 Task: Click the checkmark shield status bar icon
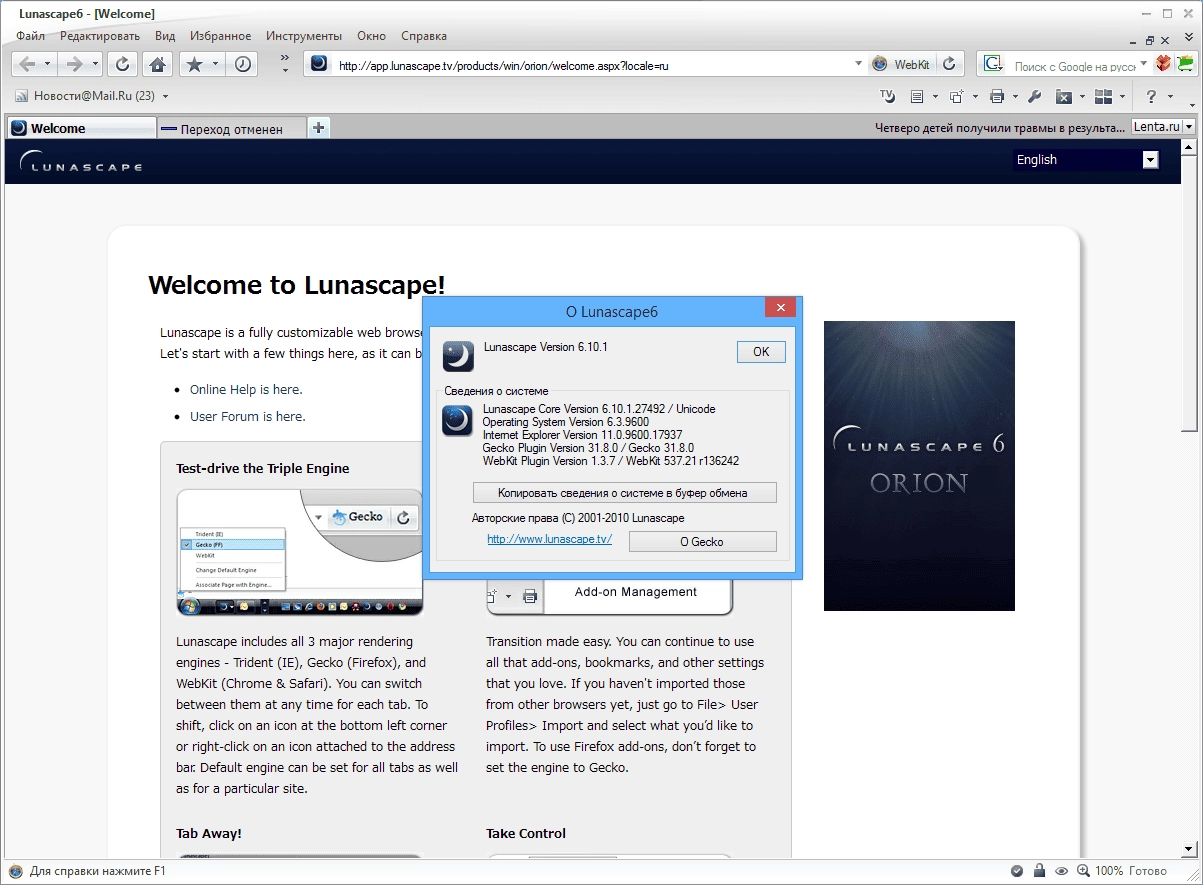(1017, 871)
